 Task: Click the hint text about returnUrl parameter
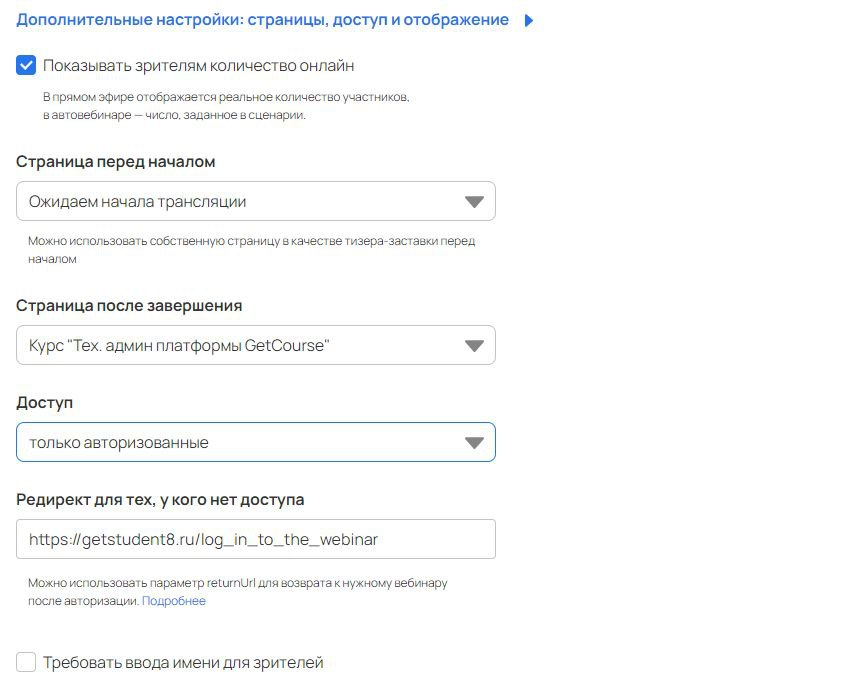point(237,592)
